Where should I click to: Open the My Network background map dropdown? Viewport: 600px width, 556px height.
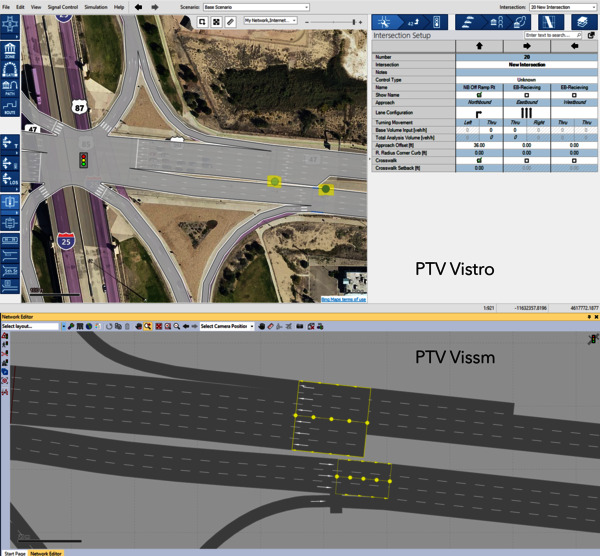[x=271, y=20]
